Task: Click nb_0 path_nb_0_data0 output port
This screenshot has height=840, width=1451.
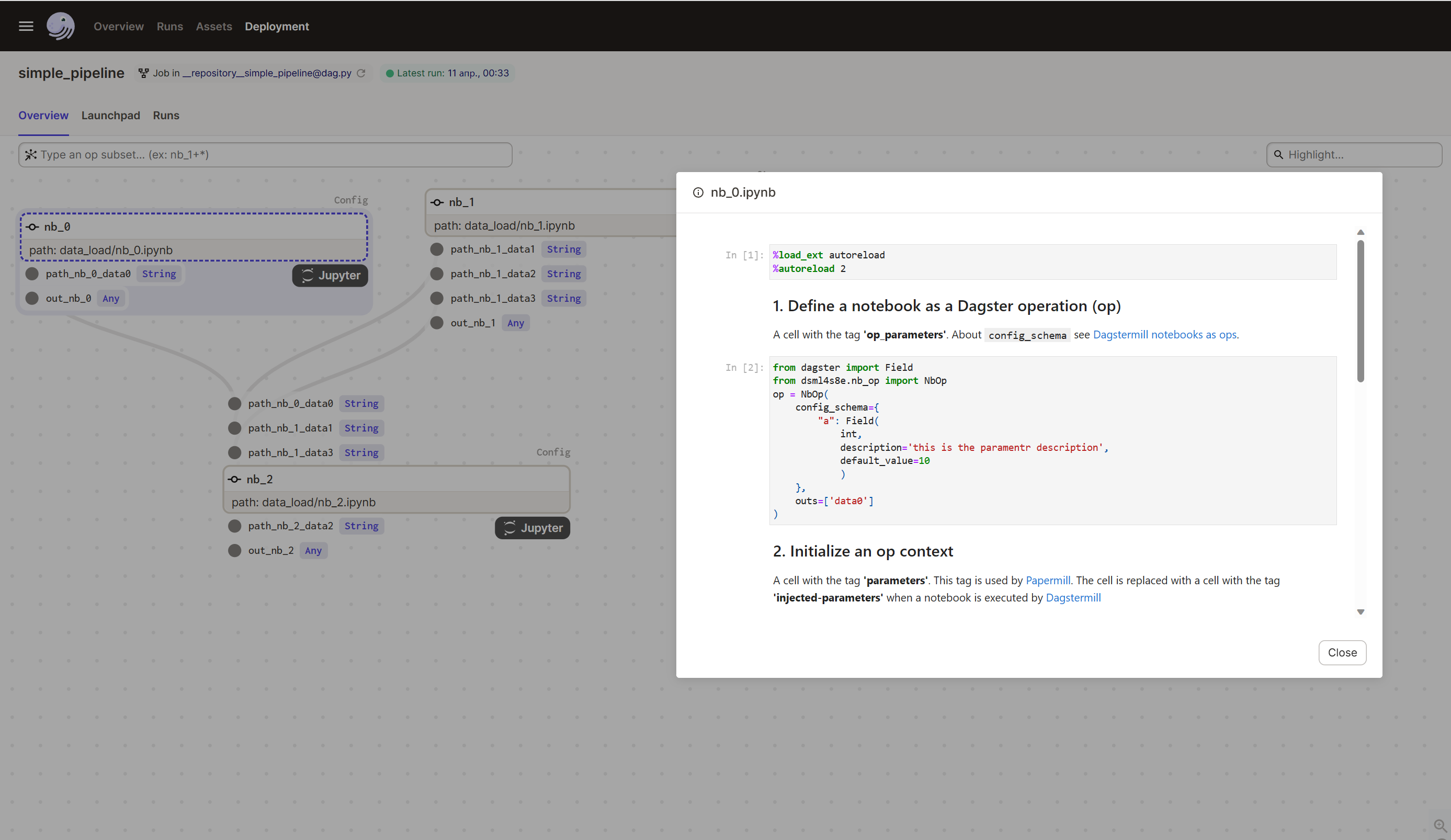Action: coord(32,274)
